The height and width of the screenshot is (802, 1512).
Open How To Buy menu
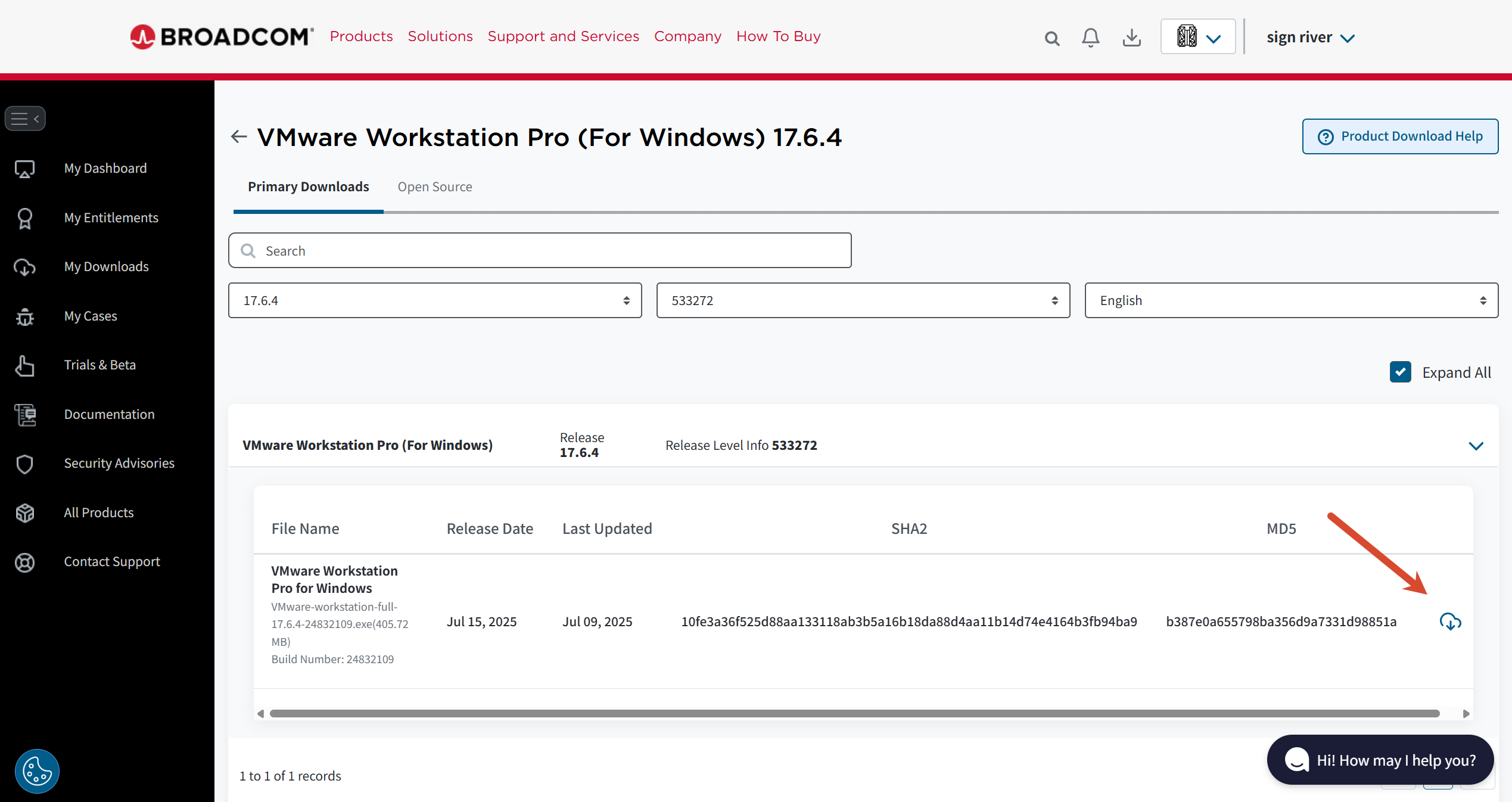[779, 36]
